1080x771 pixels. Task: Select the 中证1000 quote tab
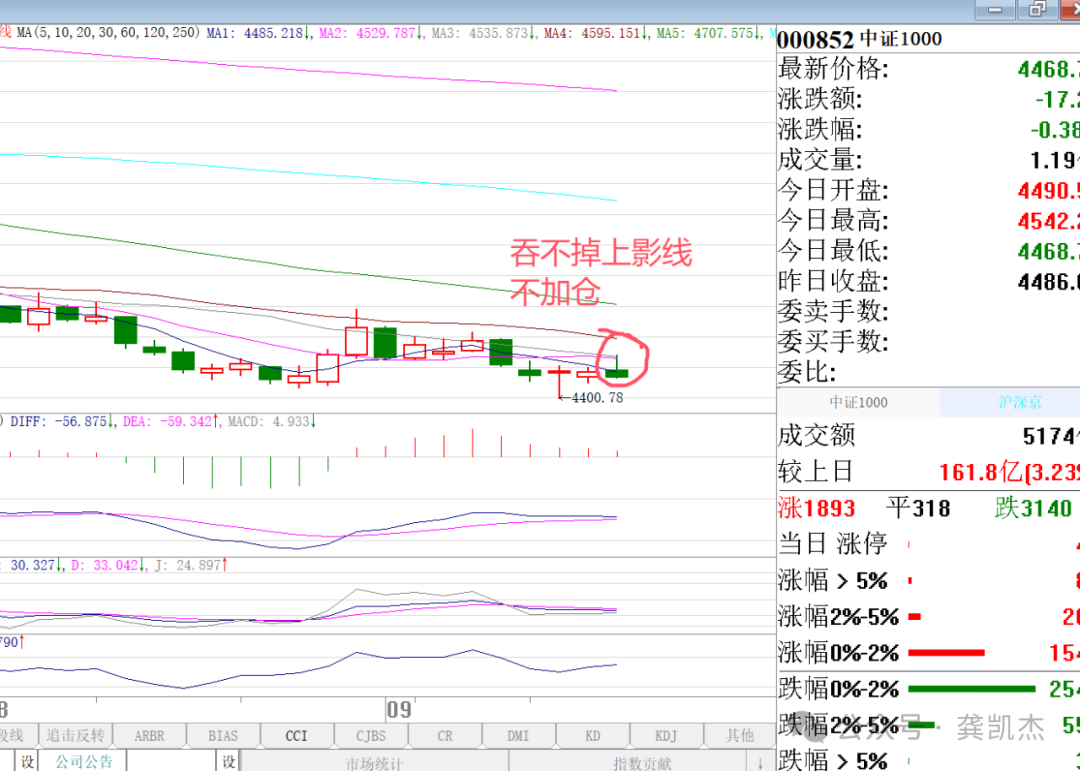click(858, 402)
